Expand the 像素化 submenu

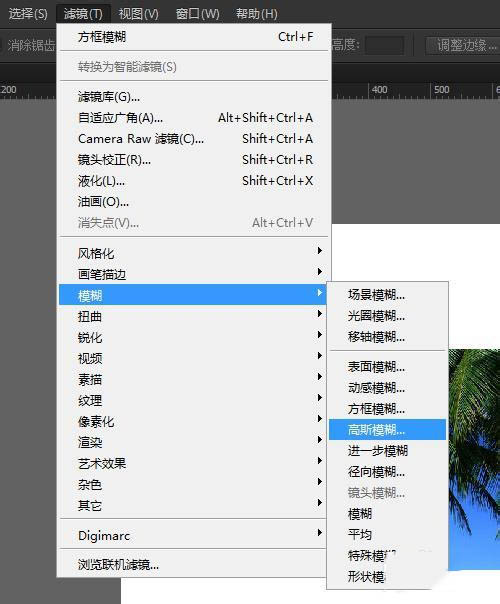194,421
